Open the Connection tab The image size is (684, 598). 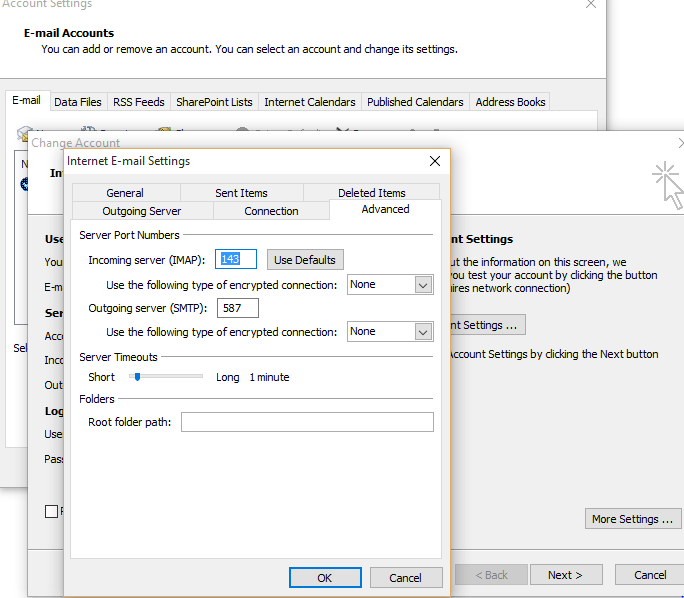271,211
